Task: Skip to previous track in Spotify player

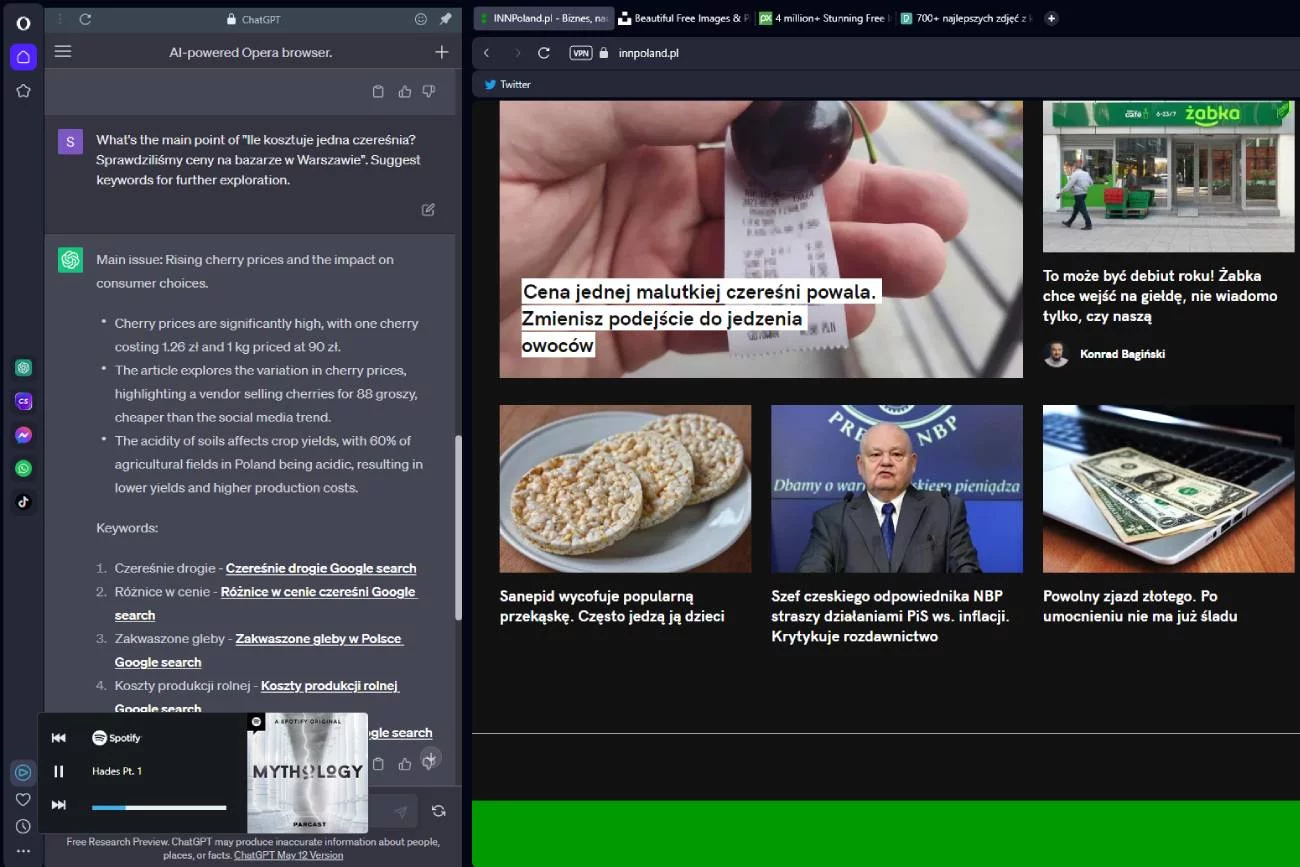Action: [x=59, y=738]
